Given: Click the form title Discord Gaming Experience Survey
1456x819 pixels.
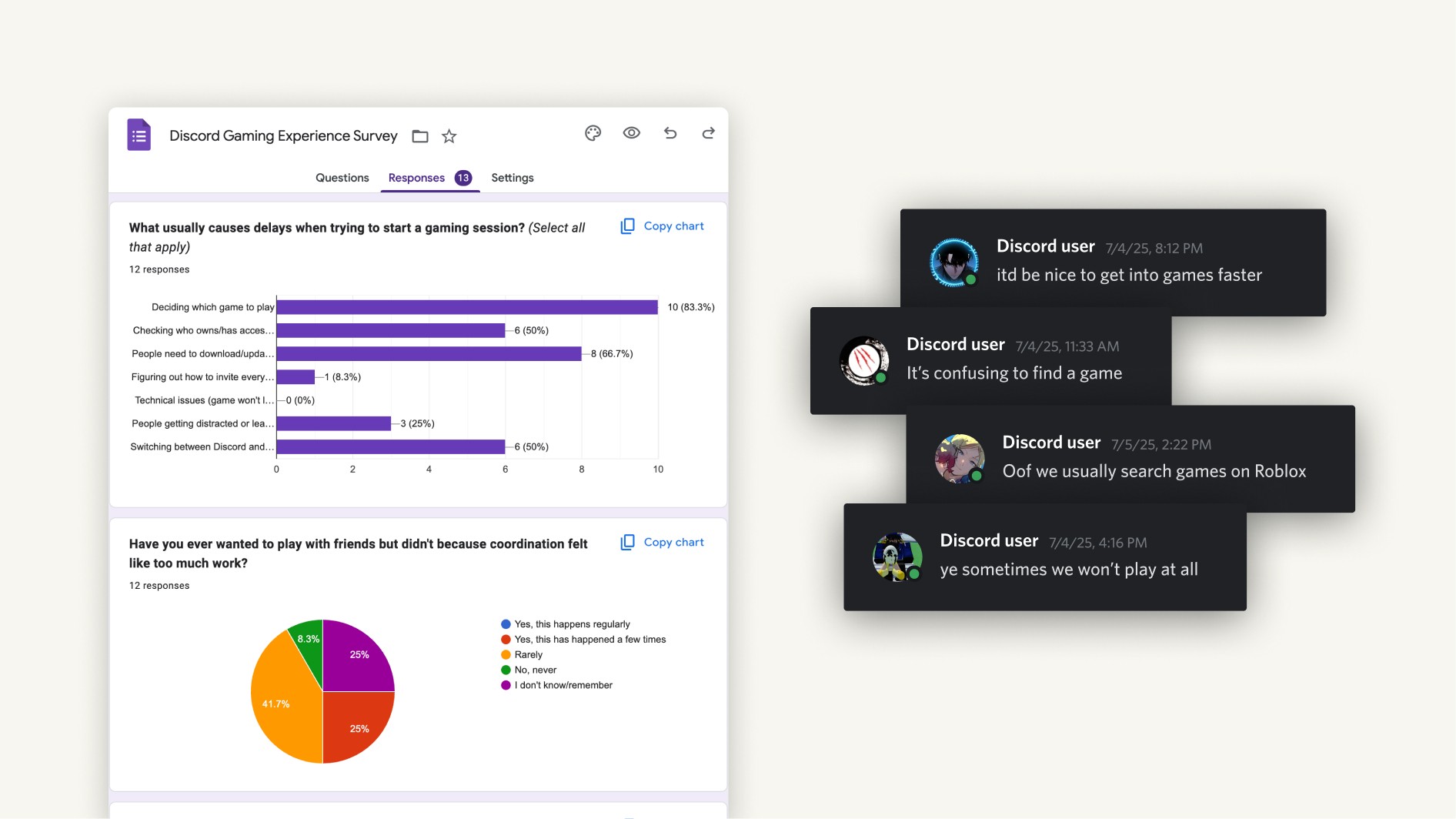Looking at the screenshot, I should coord(283,136).
